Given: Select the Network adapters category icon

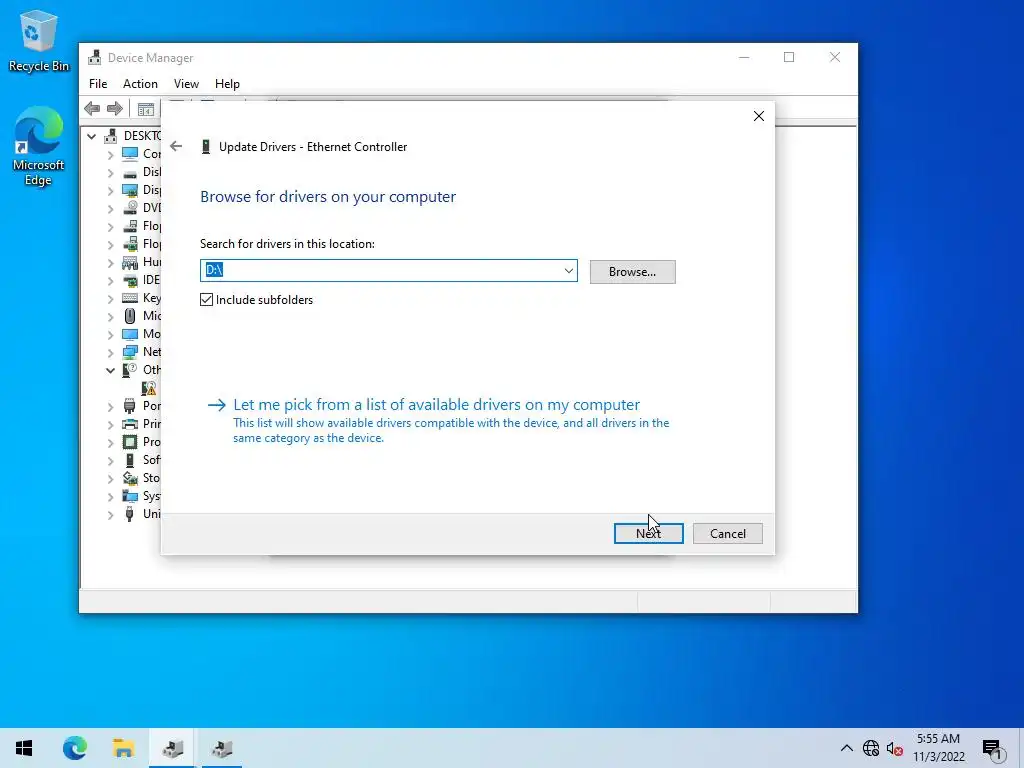Looking at the screenshot, I should pos(130,352).
